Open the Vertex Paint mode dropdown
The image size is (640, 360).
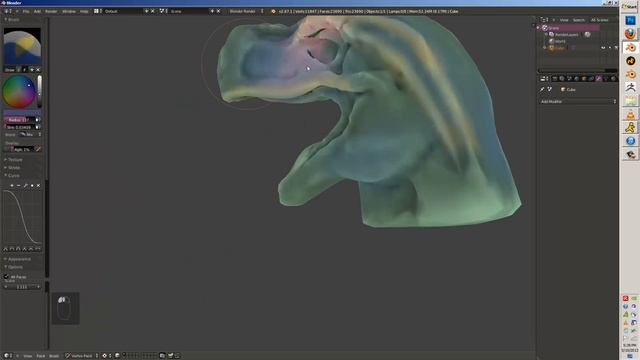click(x=82, y=356)
